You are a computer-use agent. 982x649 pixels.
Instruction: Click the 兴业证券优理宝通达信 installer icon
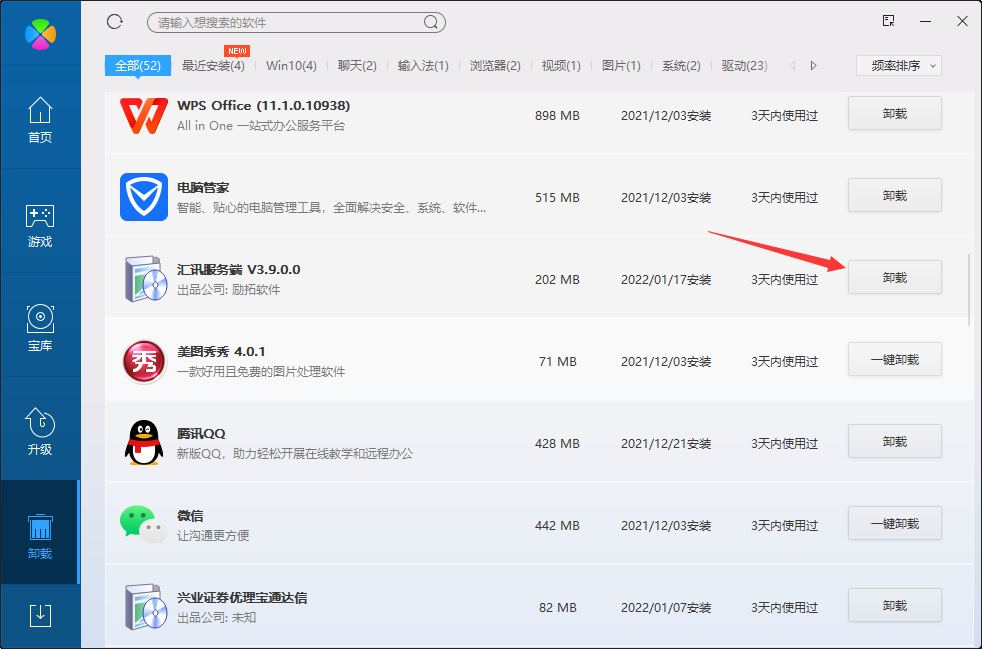(x=146, y=606)
